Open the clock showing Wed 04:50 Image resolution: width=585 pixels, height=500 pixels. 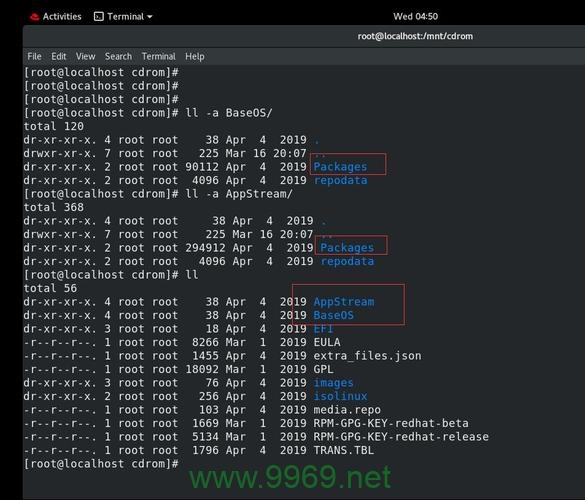(x=415, y=16)
